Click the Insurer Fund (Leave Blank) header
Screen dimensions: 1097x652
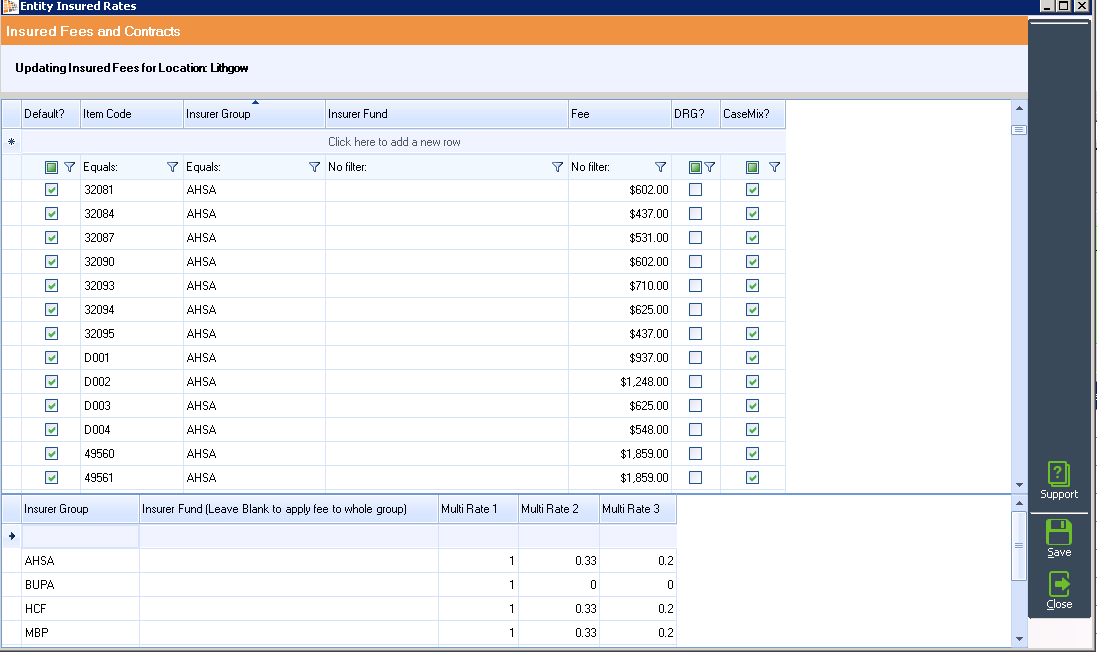pyautogui.click(x=289, y=509)
